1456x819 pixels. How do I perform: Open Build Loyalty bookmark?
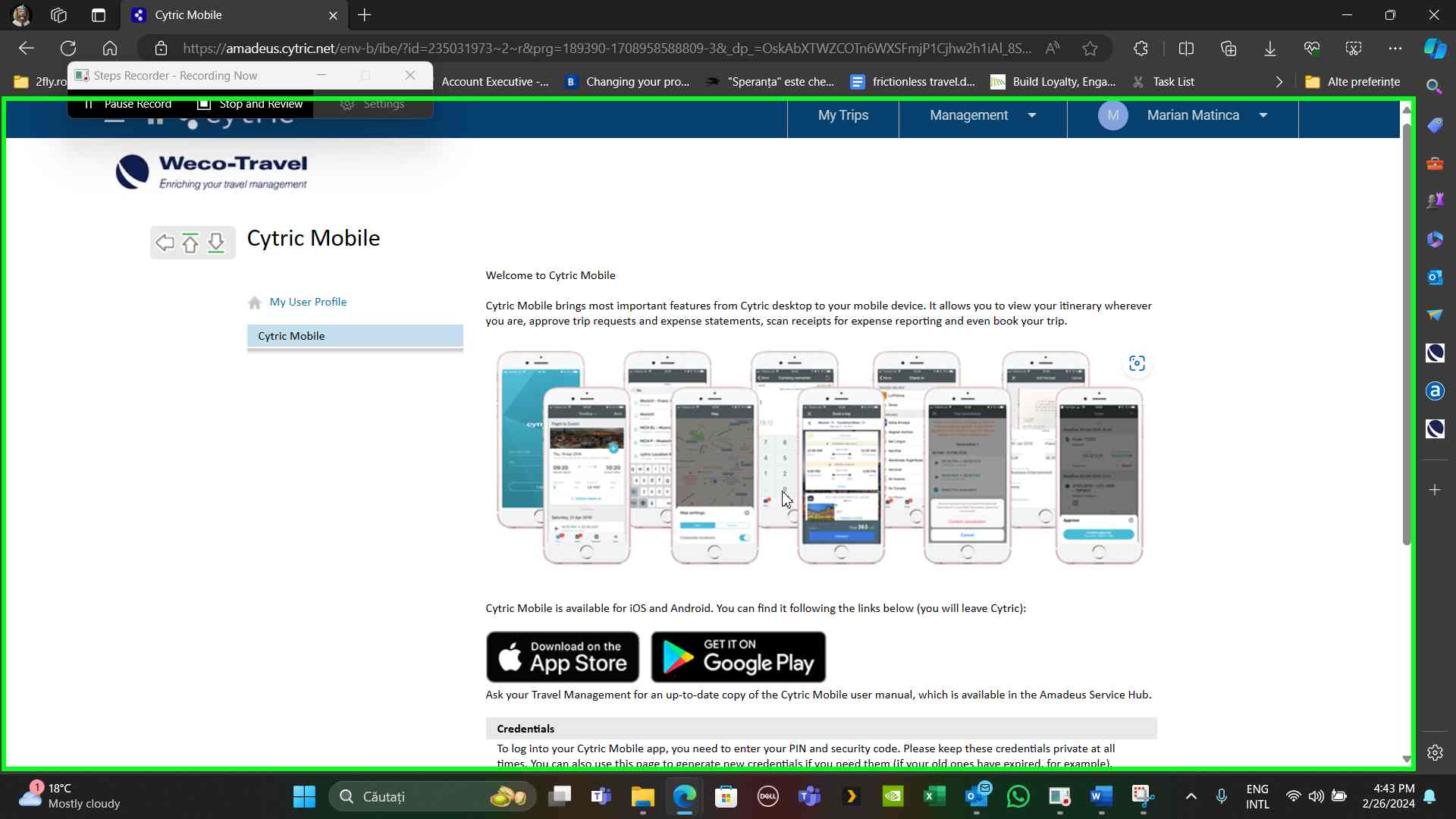pos(1053,82)
